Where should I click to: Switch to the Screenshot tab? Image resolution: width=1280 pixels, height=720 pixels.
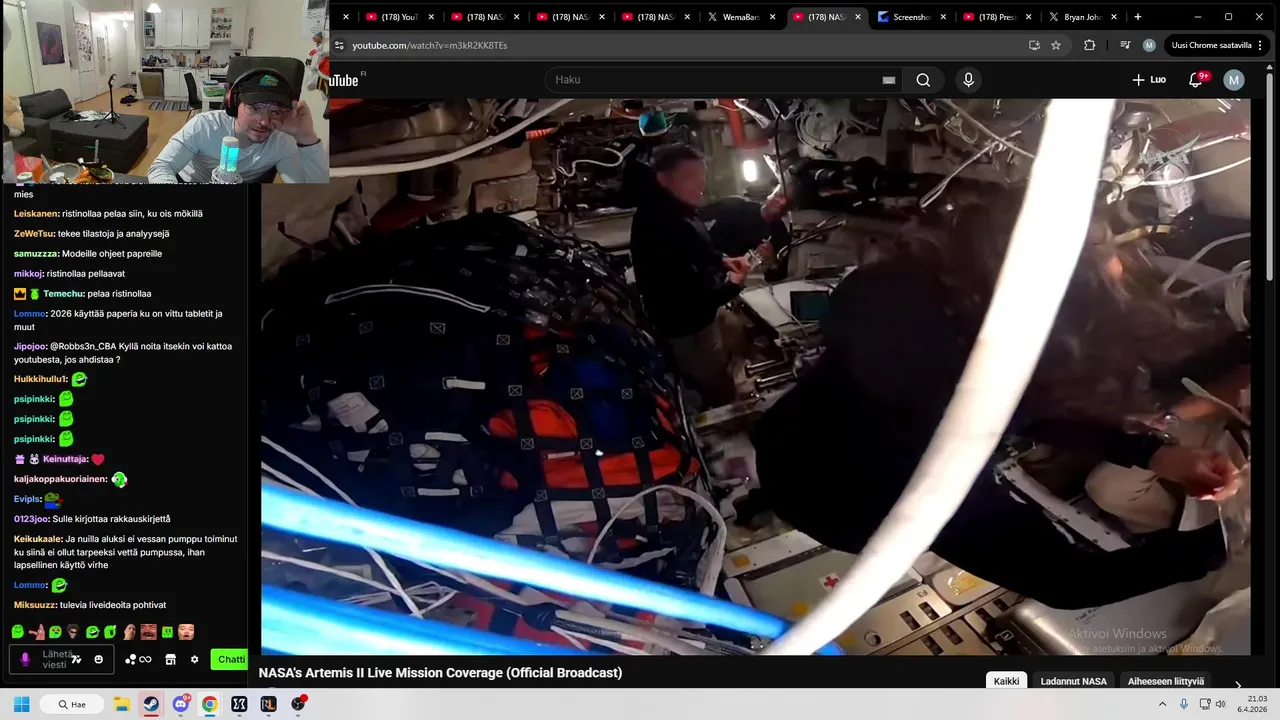[x=910, y=17]
